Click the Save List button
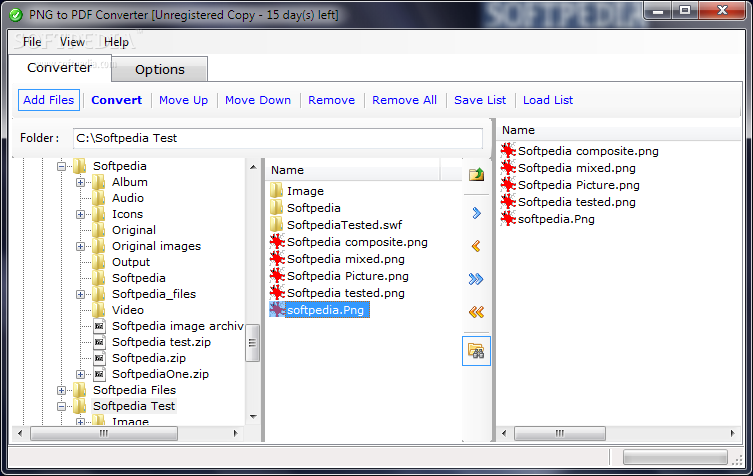Image resolution: width=753 pixels, height=476 pixels. click(x=480, y=100)
